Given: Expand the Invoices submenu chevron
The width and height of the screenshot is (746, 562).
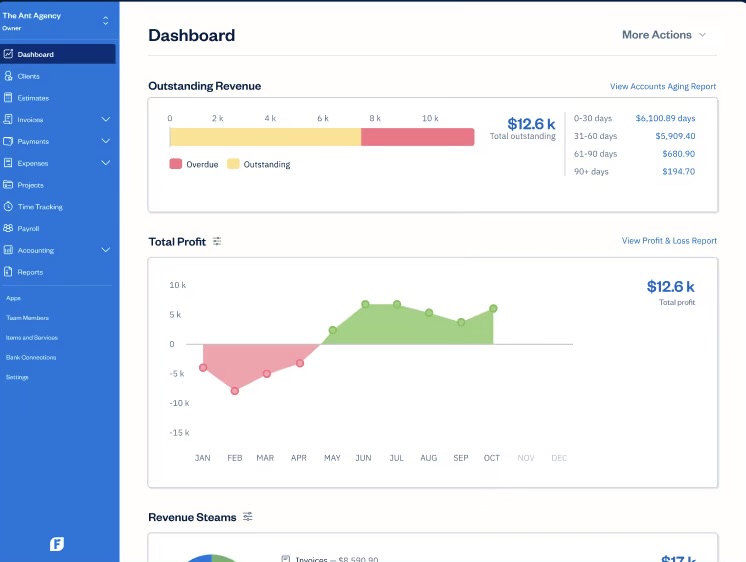Looking at the screenshot, I should point(106,120).
